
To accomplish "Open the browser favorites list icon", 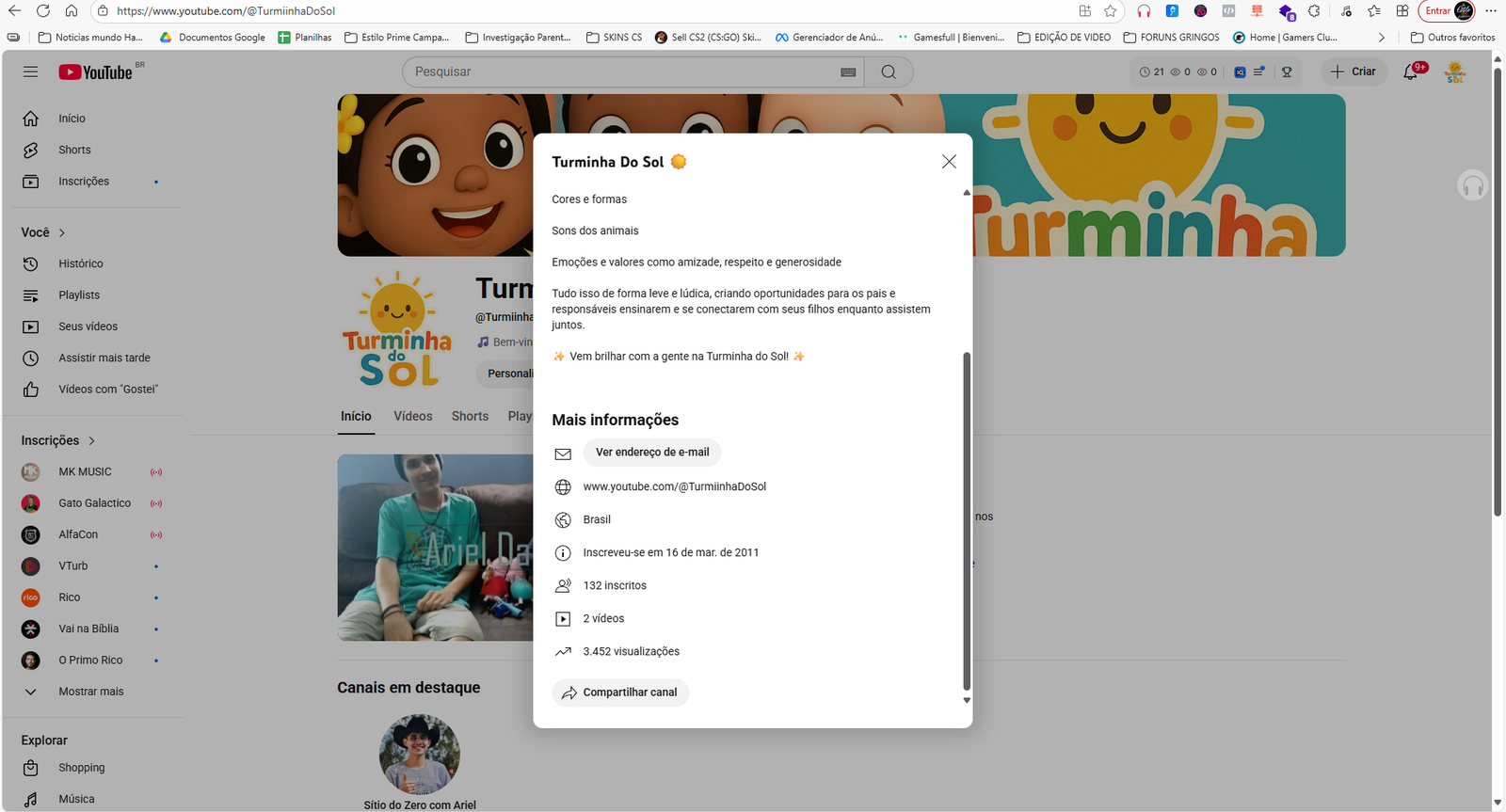I will [1374, 11].
